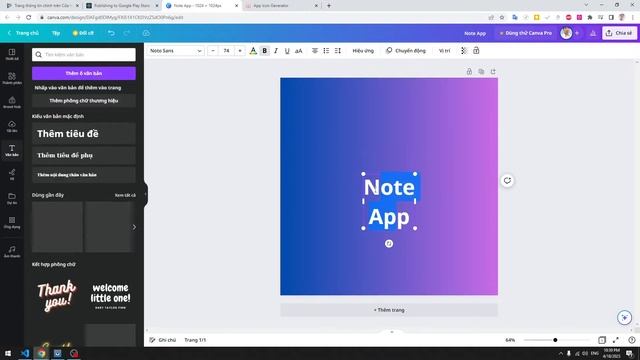640x360 pixels.
Task: Open the Brand Hub sidebar panel
Action: [x=12, y=102]
